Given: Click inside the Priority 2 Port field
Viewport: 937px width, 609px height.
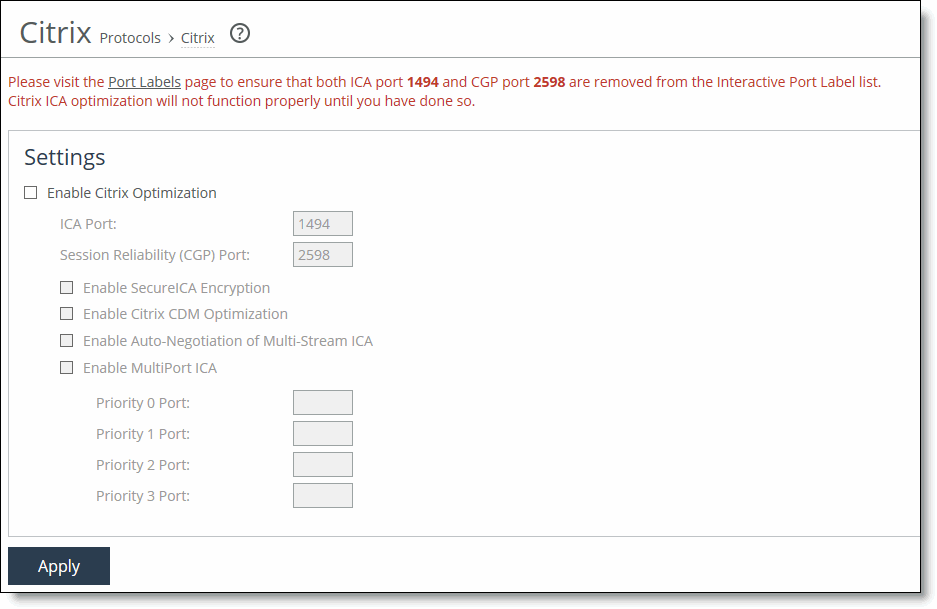Looking at the screenshot, I should 322,464.
